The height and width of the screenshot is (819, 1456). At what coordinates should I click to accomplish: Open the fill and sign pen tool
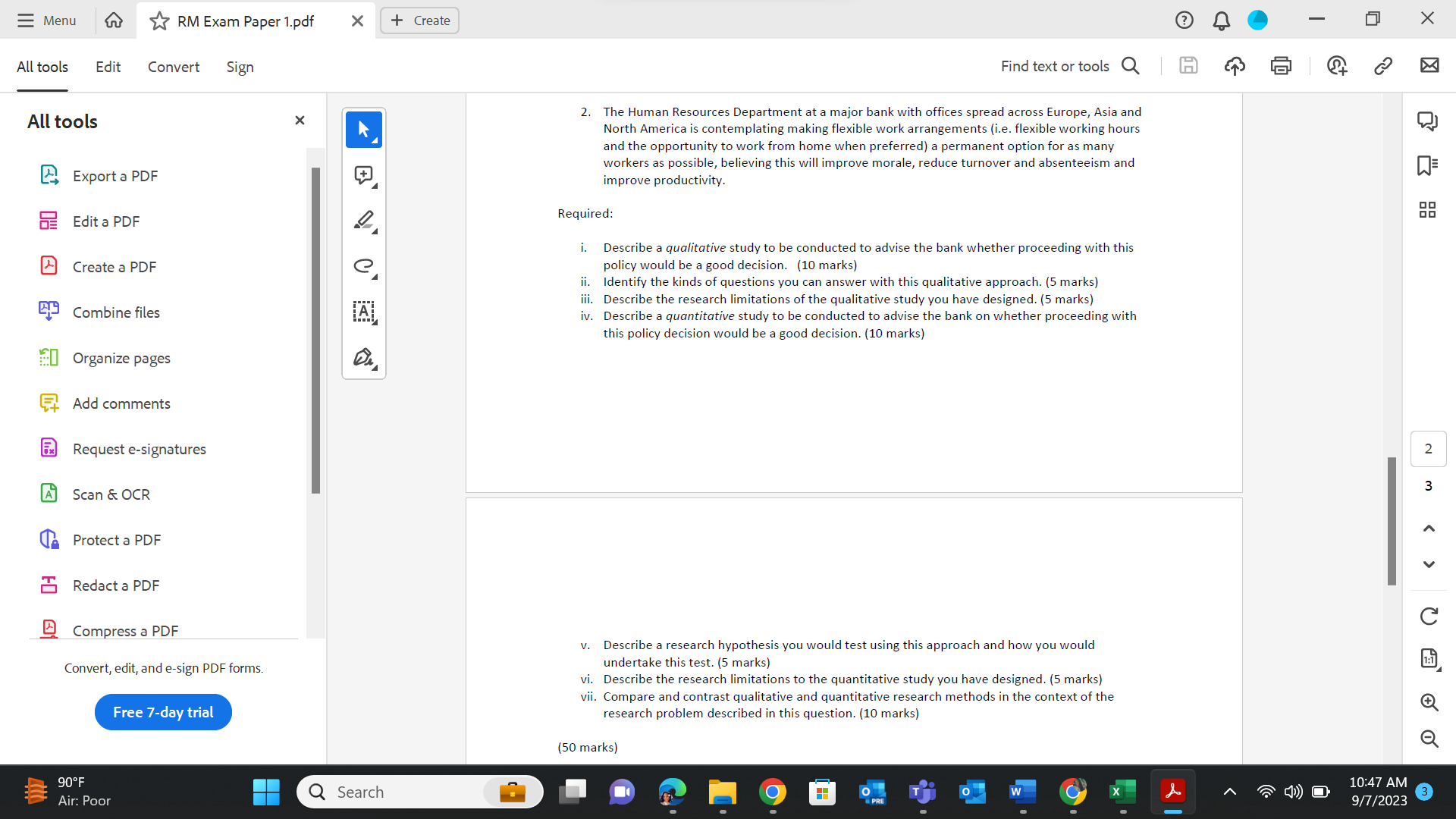point(363,357)
